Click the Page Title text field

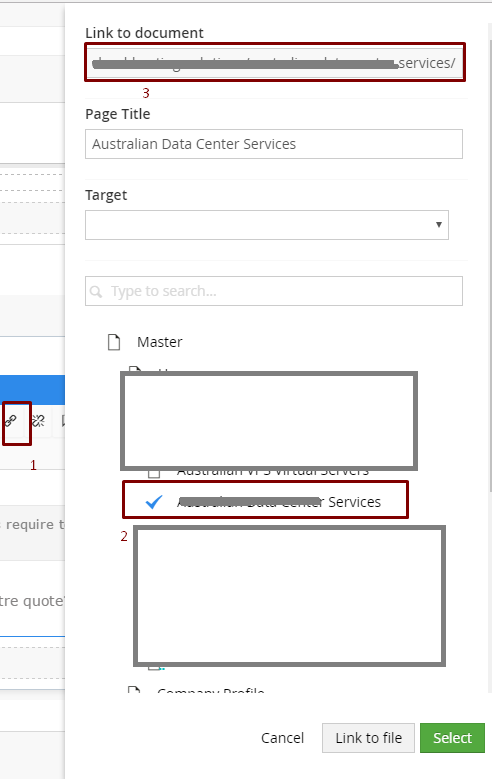[274, 144]
